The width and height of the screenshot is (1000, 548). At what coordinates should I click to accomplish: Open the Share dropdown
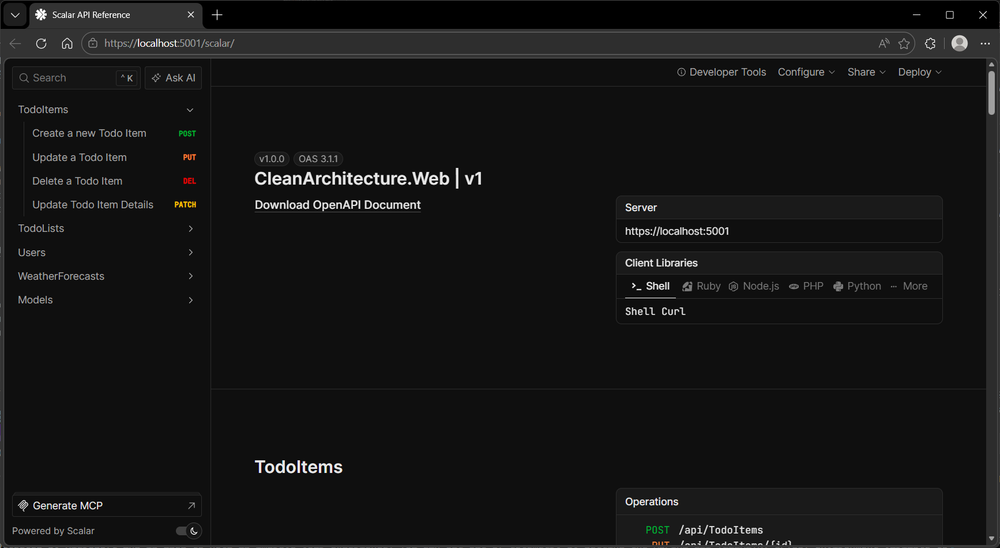point(866,72)
